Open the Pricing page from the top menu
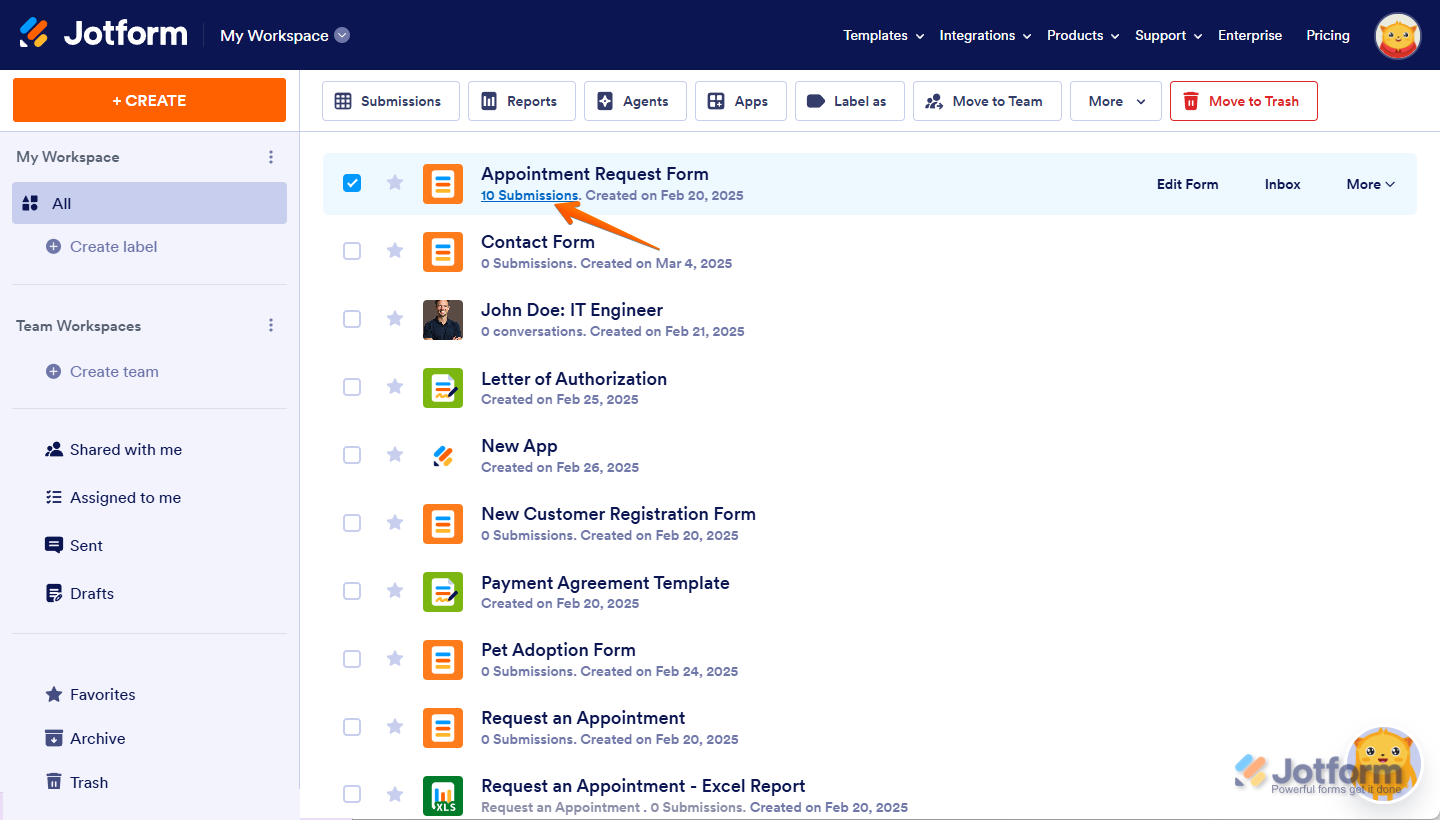Viewport: 1440px width, 820px height. click(1327, 35)
